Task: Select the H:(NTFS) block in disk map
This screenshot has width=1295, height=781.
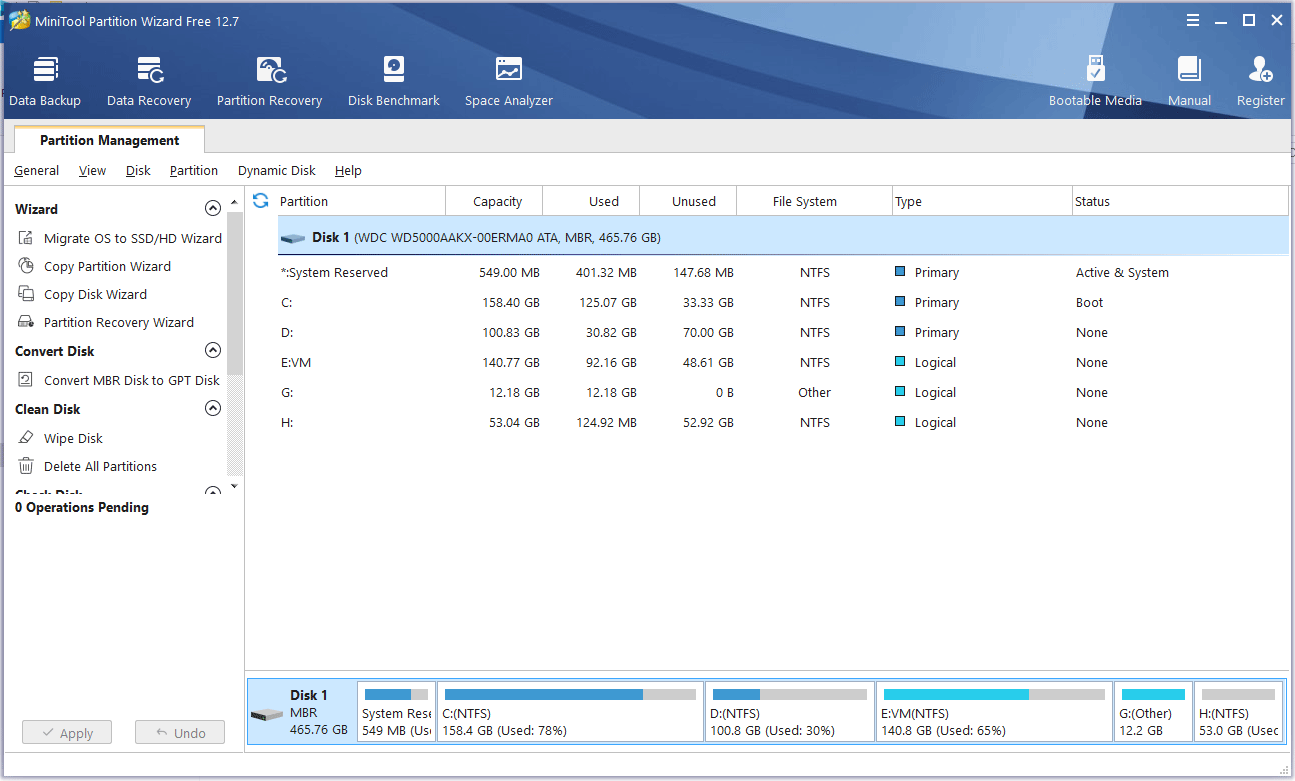Action: (1239, 712)
